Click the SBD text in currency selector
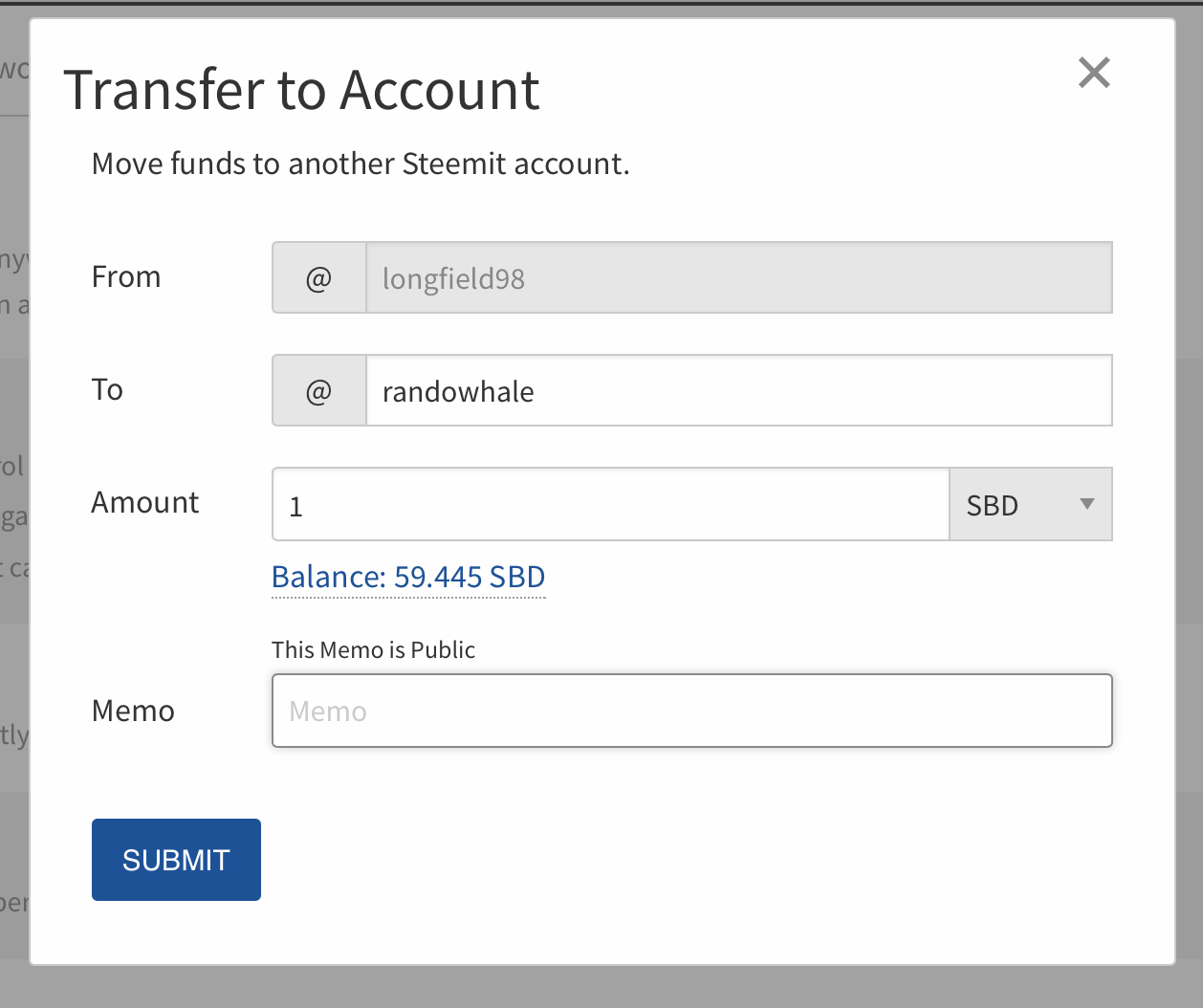Viewport: 1203px width, 1008px height. pos(993,505)
